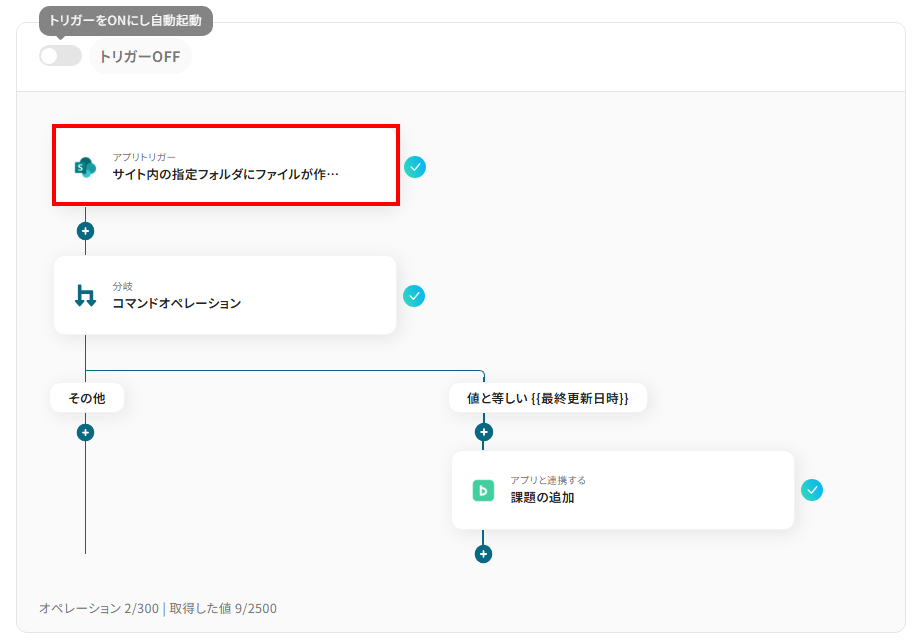Add step under その他 branch
922x642 pixels.
(85, 433)
